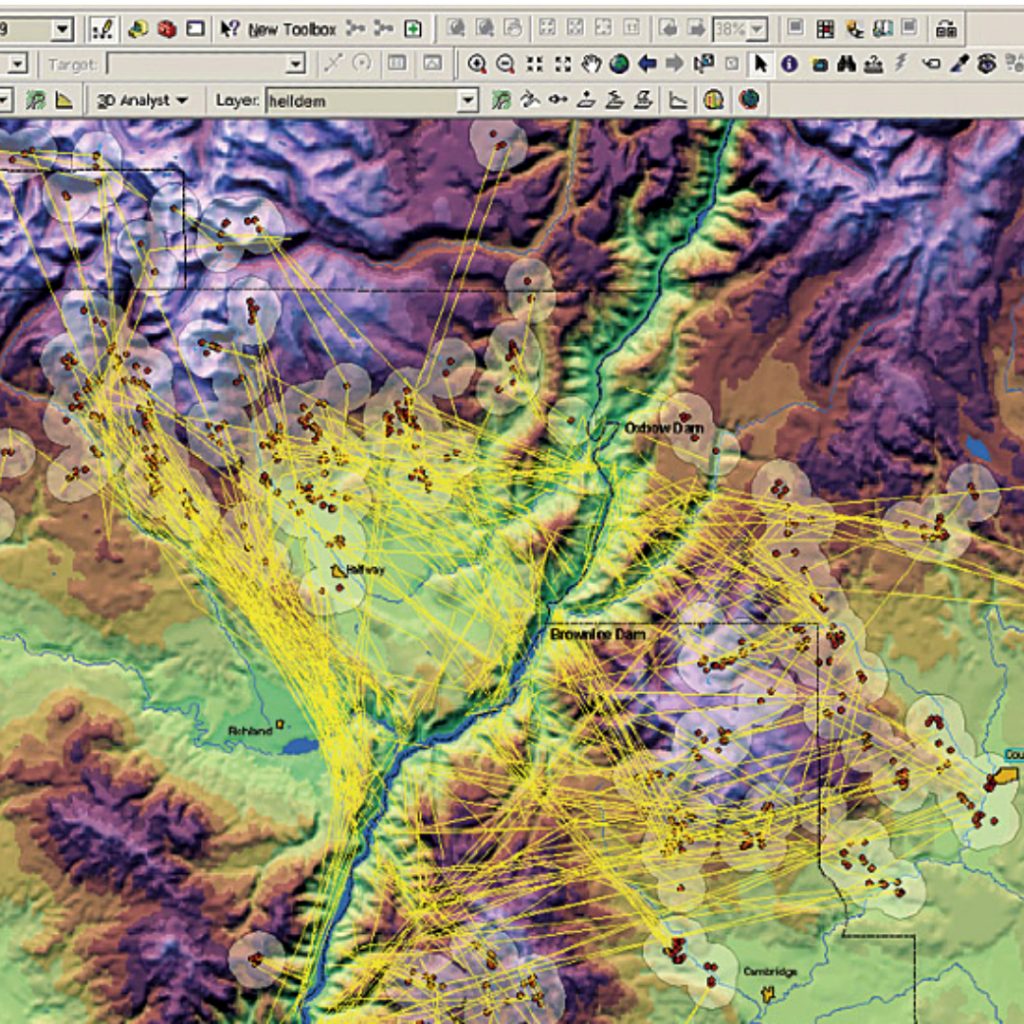Open the 3D Analyst menu

click(142, 100)
